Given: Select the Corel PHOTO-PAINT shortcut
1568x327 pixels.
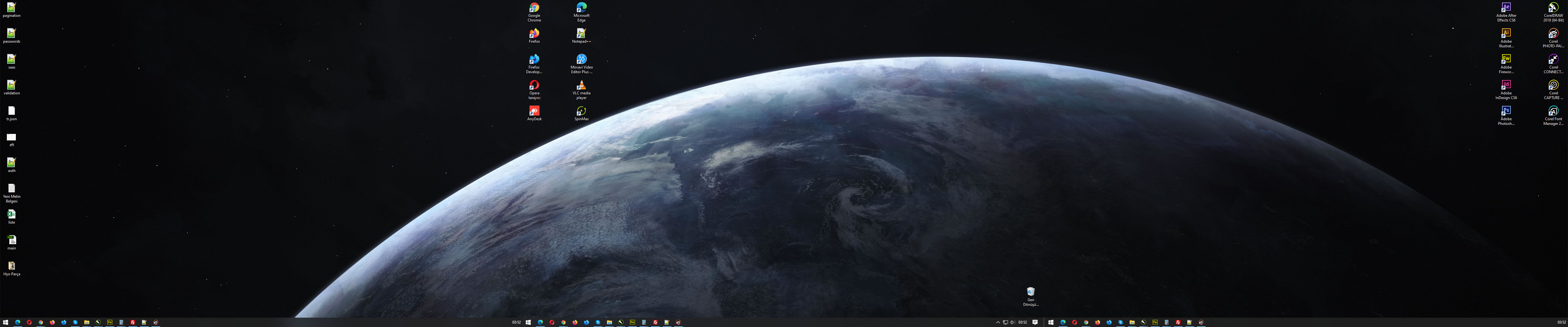Looking at the screenshot, I should tap(1553, 38).
